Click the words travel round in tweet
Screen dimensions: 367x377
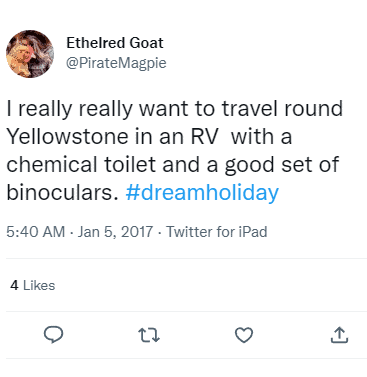(282, 109)
